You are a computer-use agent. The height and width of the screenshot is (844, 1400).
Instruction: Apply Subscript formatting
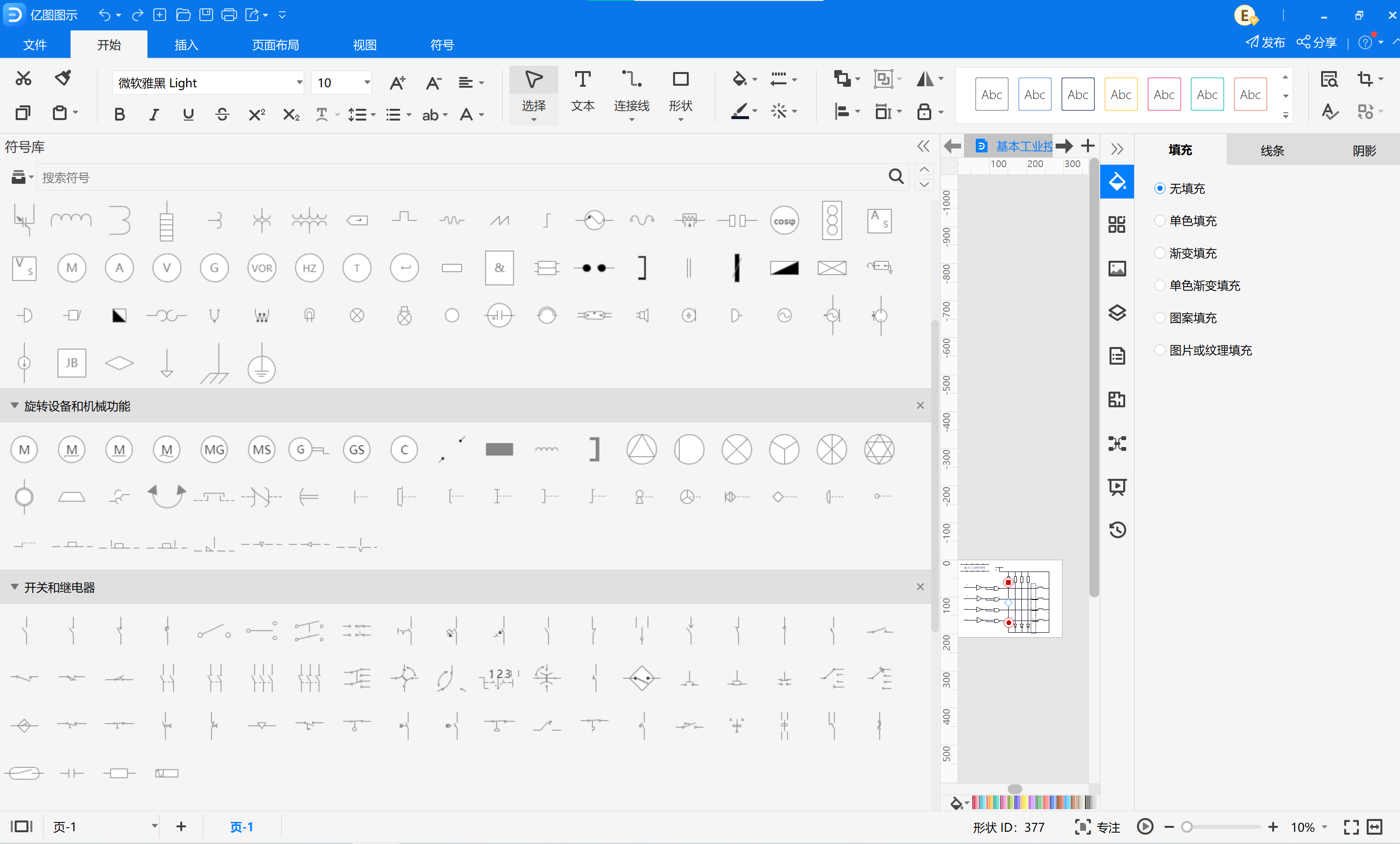coord(291,115)
